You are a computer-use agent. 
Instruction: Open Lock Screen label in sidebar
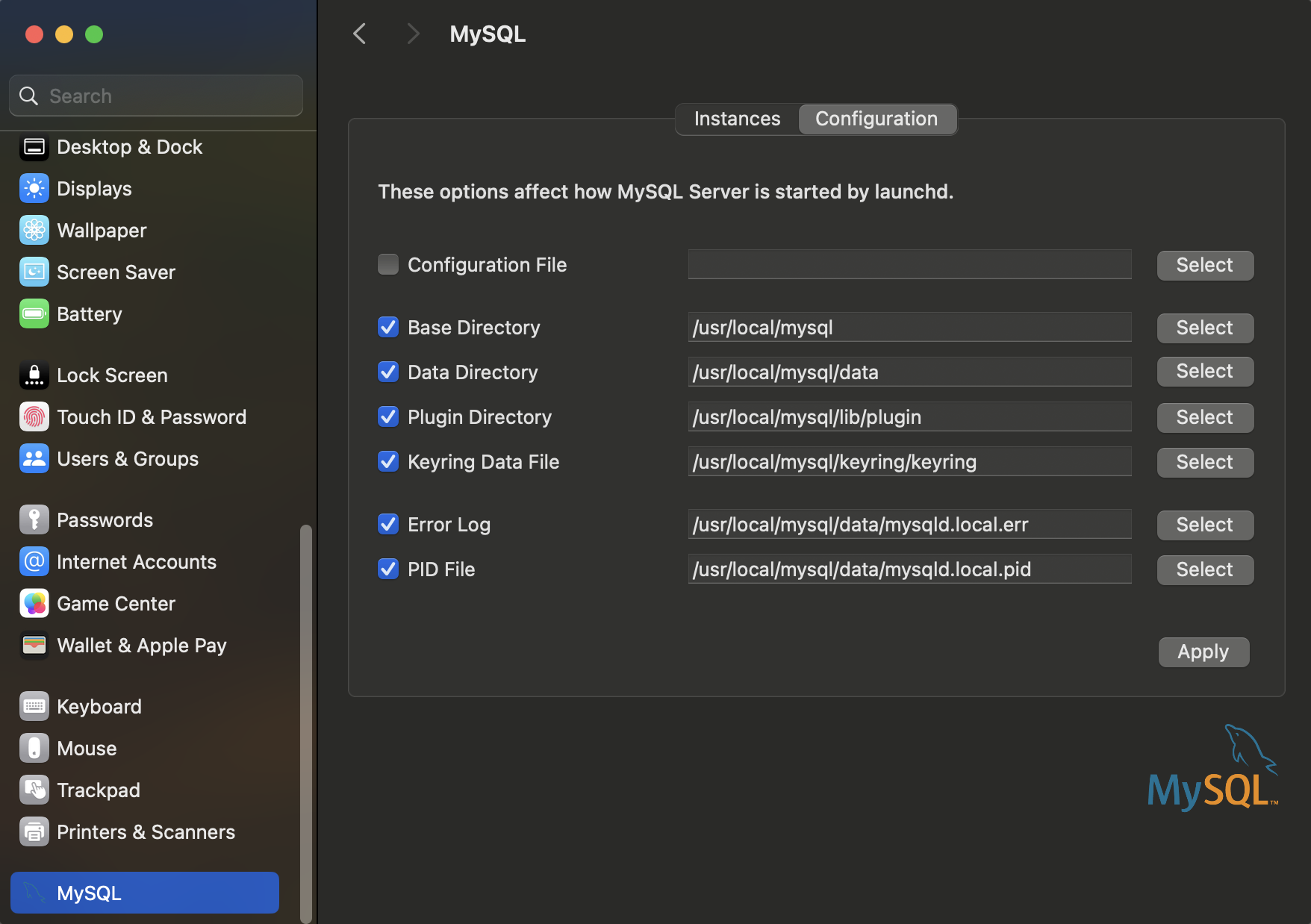coord(112,375)
